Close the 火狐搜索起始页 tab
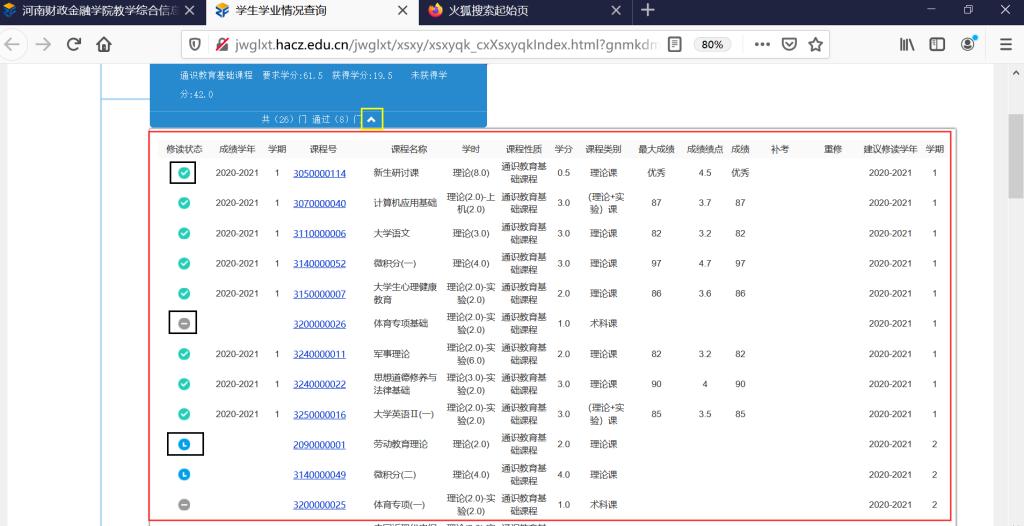Screen dimensions: 1024x526 pyautogui.click(x=615, y=10)
